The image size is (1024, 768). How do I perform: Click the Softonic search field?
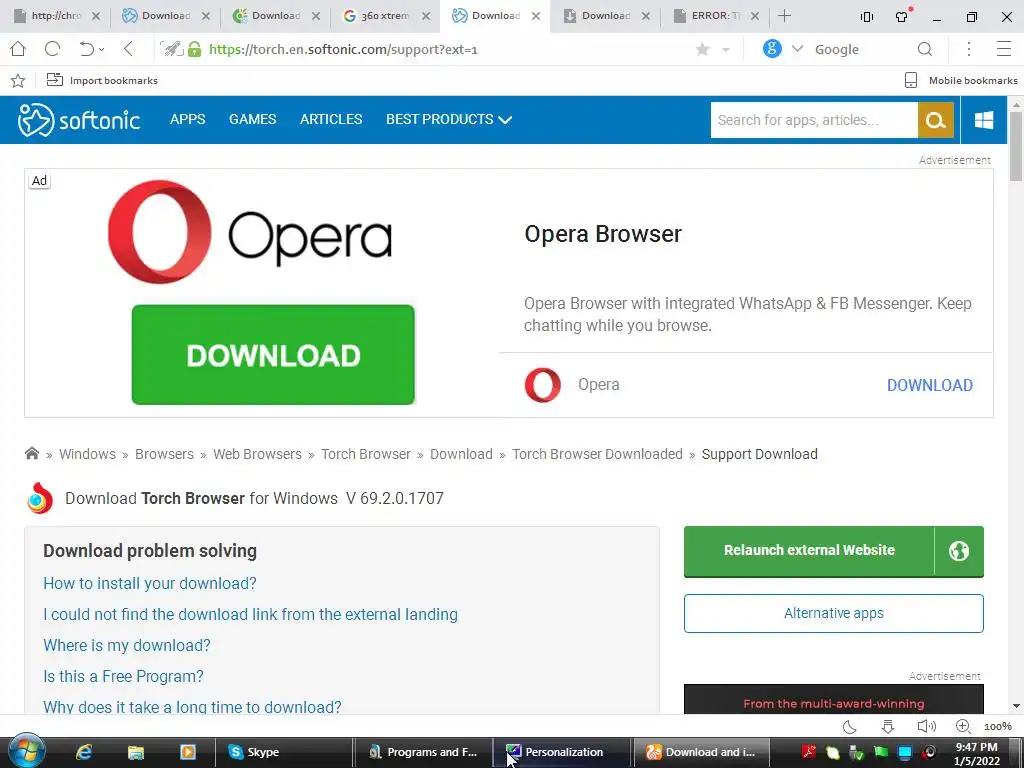click(814, 120)
